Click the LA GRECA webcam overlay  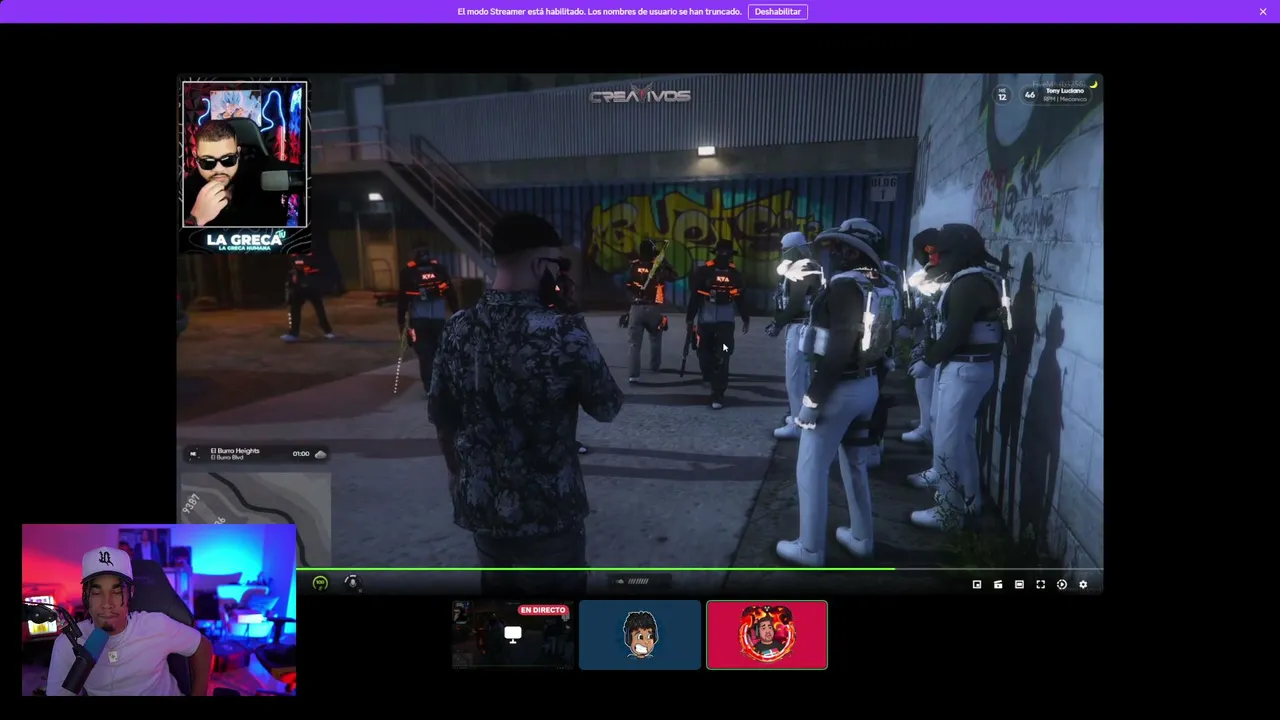(245, 154)
